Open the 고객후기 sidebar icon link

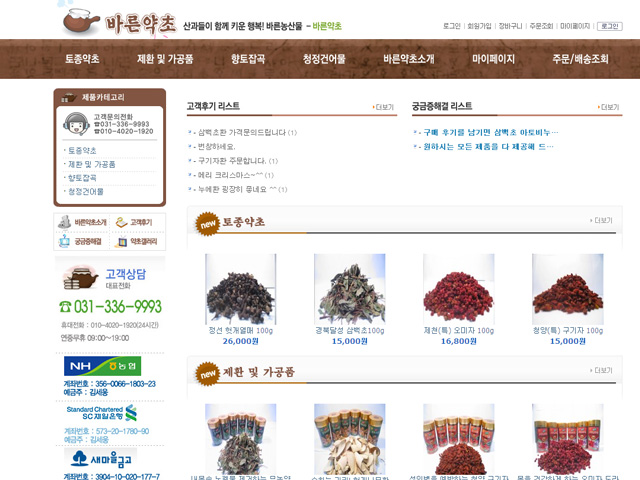click(x=134, y=222)
